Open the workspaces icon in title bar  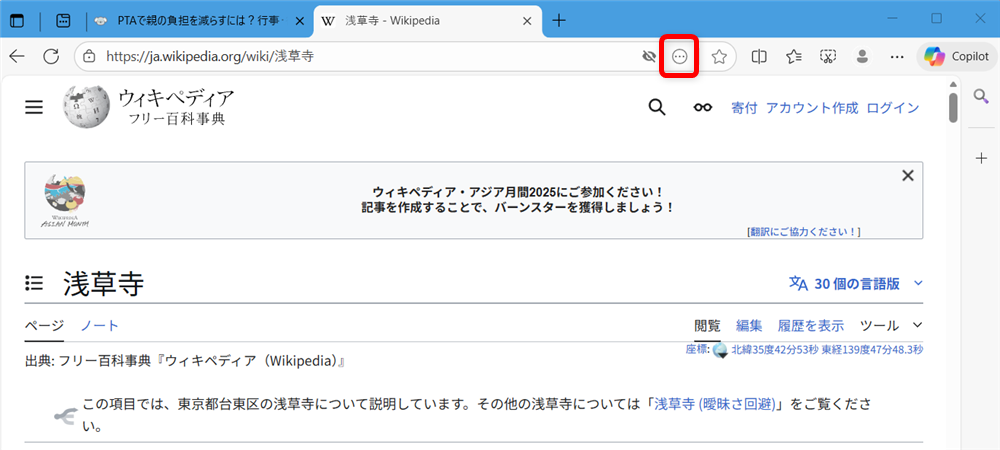pyautogui.click(x=64, y=20)
